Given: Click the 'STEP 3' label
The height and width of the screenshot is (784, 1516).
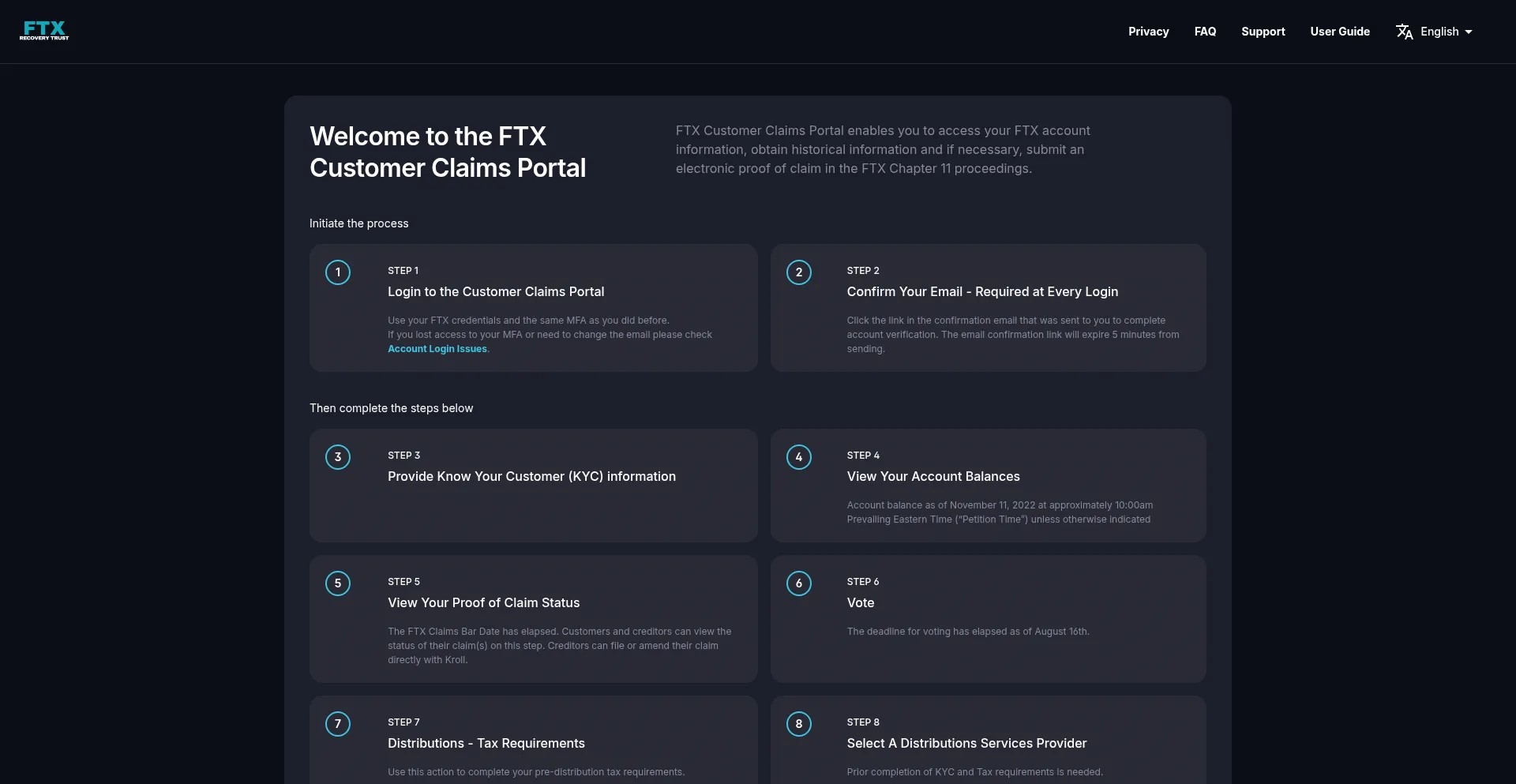Looking at the screenshot, I should tap(403, 456).
